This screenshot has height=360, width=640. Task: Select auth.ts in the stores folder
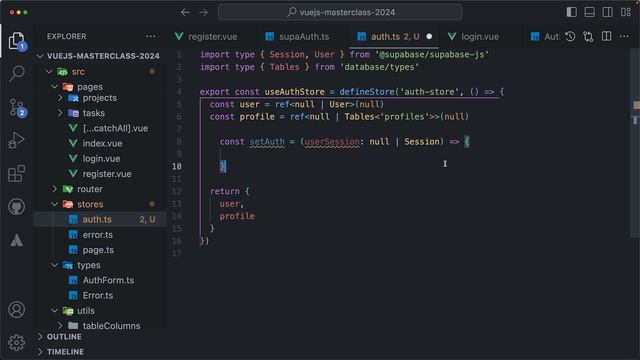pyautogui.click(x=100, y=219)
